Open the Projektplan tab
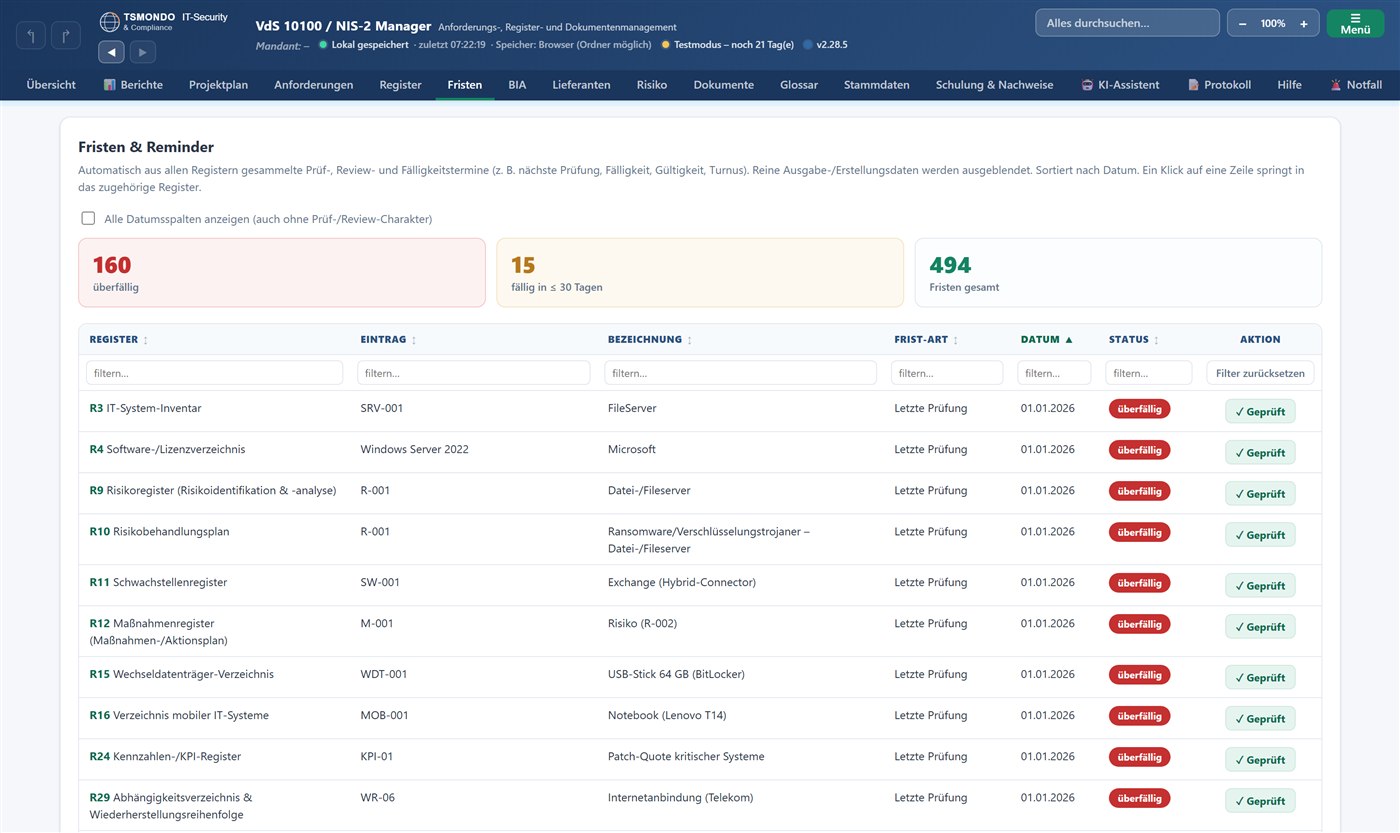The width and height of the screenshot is (1400, 833). 218,85
